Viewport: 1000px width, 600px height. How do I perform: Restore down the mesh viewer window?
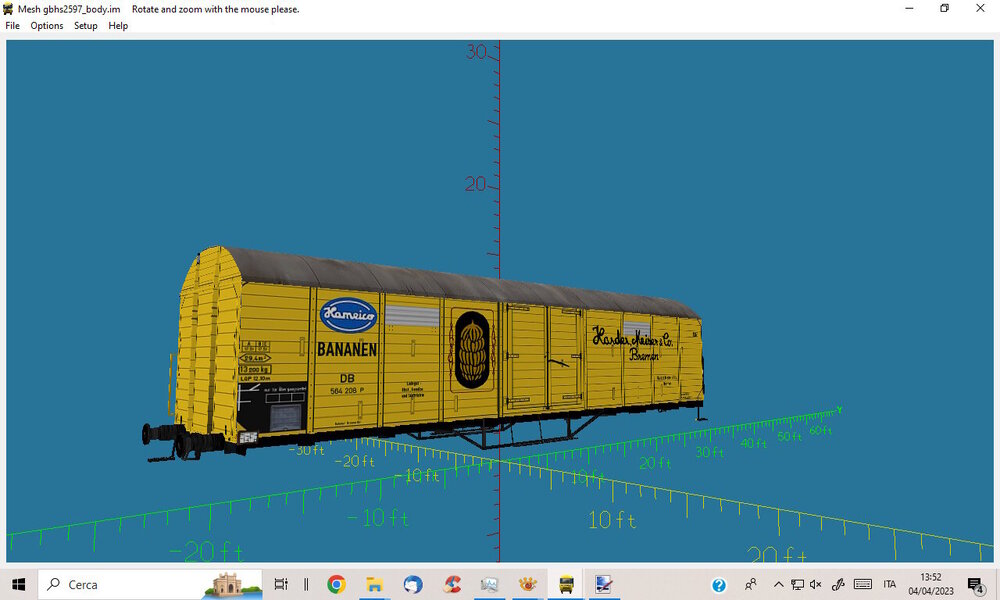tap(945, 8)
